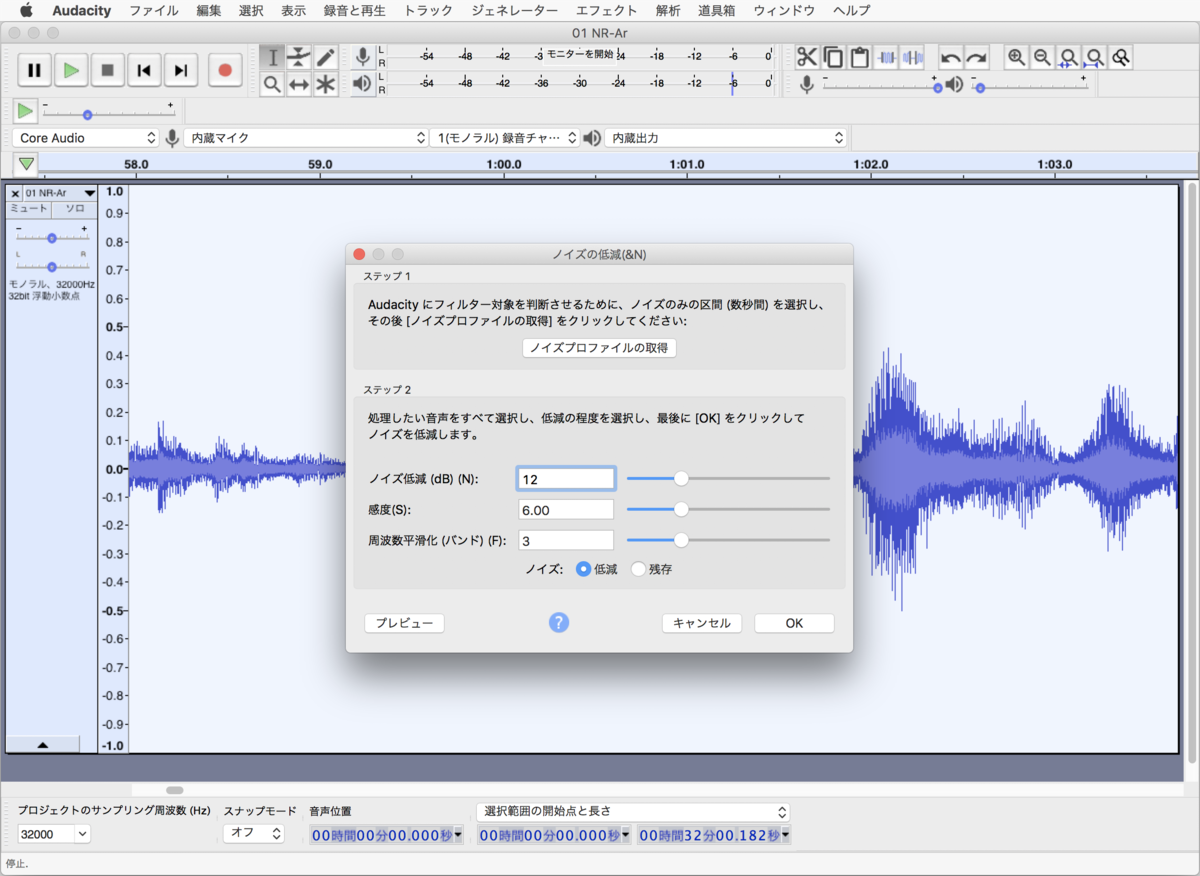
Task: Open the 内蔵マイク recording device dropdown
Action: point(307,138)
